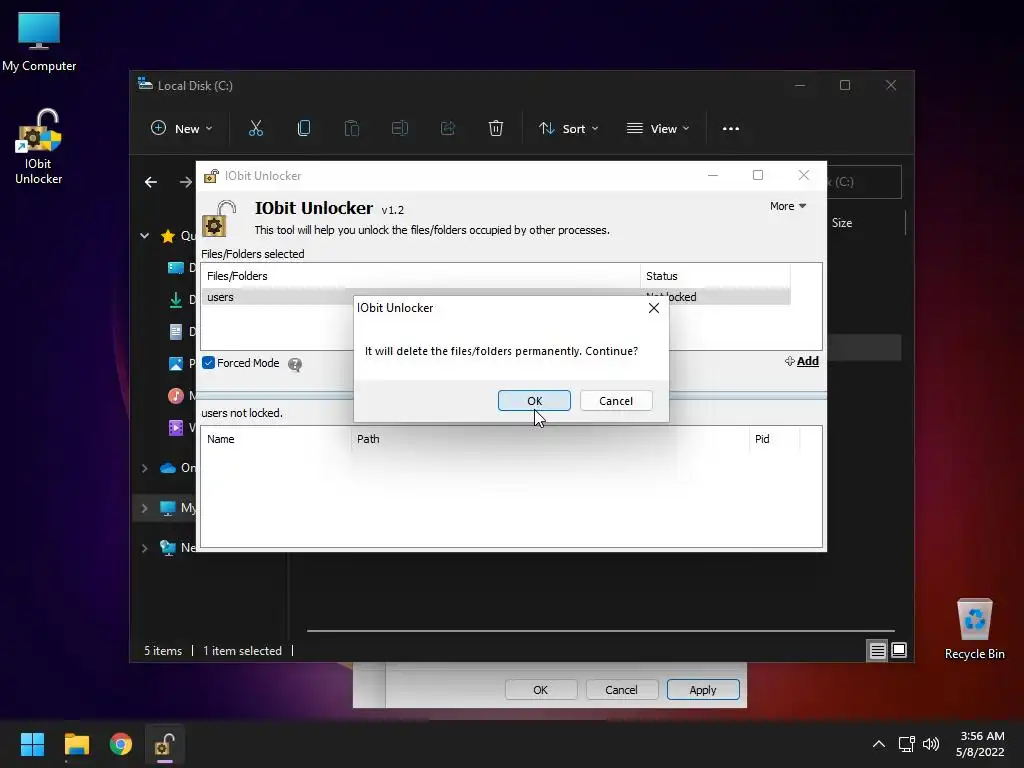Expand the Network tree node

click(x=144, y=548)
